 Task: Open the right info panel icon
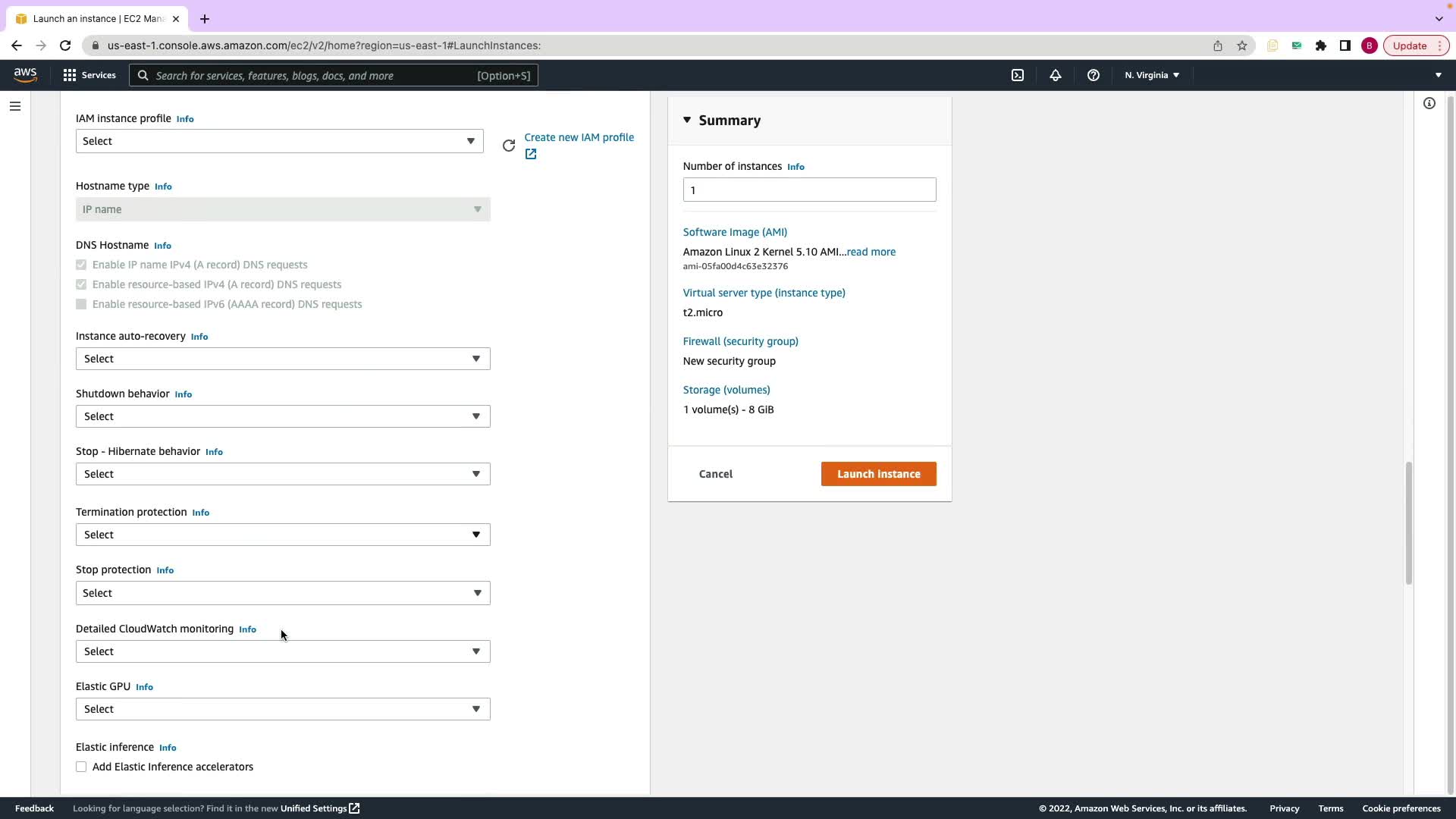1429,103
